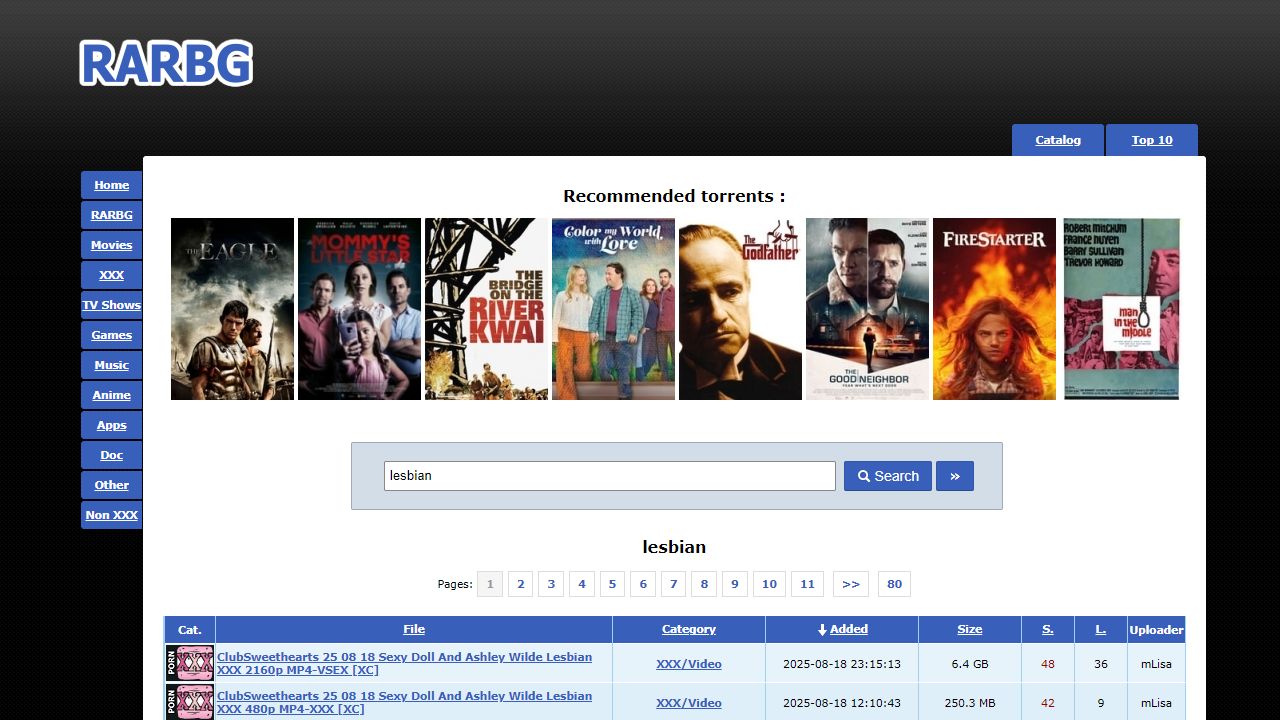The width and height of the screenshot is (1280, 720).
Task: Open the Top 10 tab
Action: [1152, 140]
